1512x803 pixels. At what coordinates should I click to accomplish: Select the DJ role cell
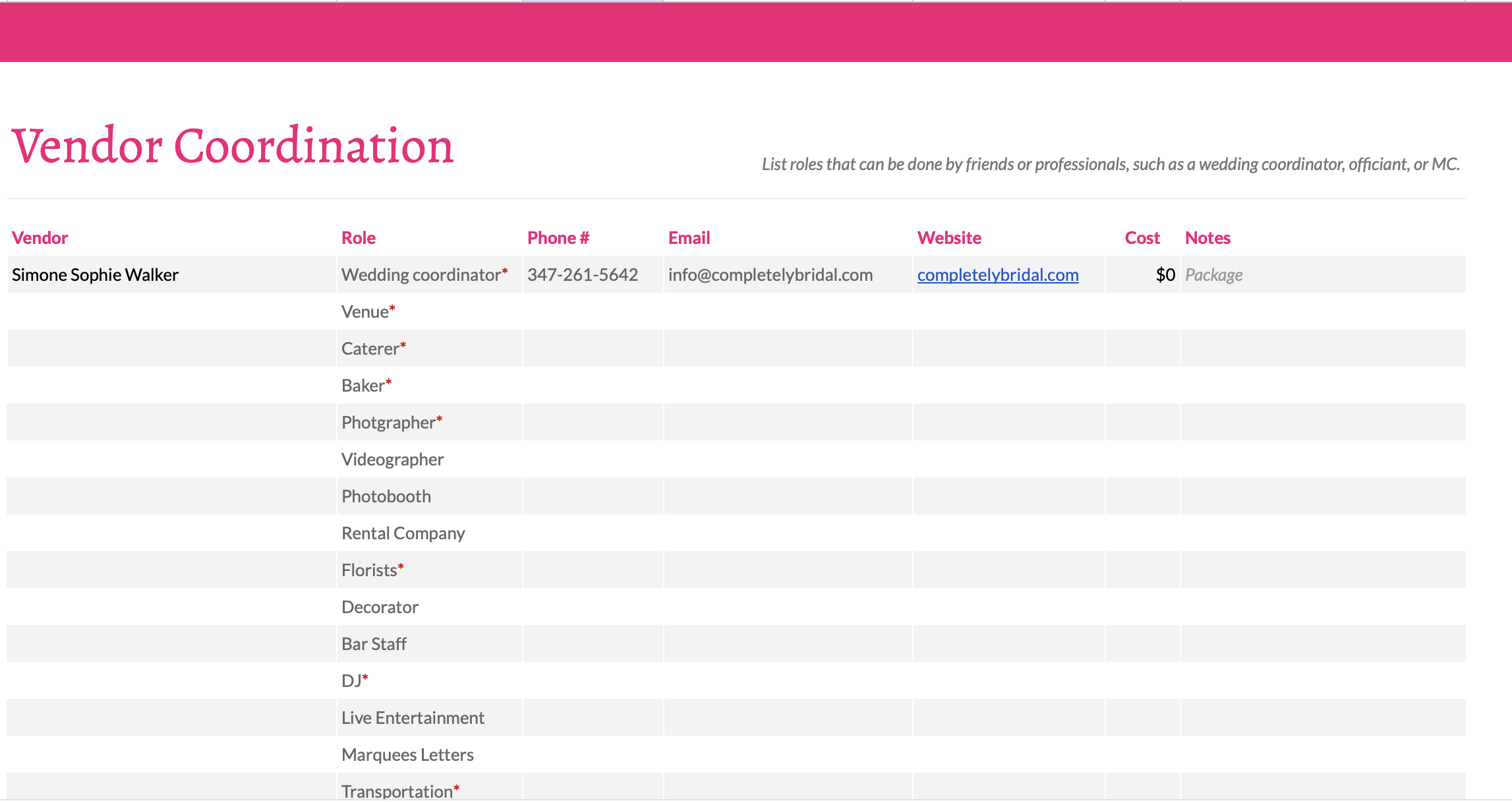pyautogui.click(x=355, y=681)
